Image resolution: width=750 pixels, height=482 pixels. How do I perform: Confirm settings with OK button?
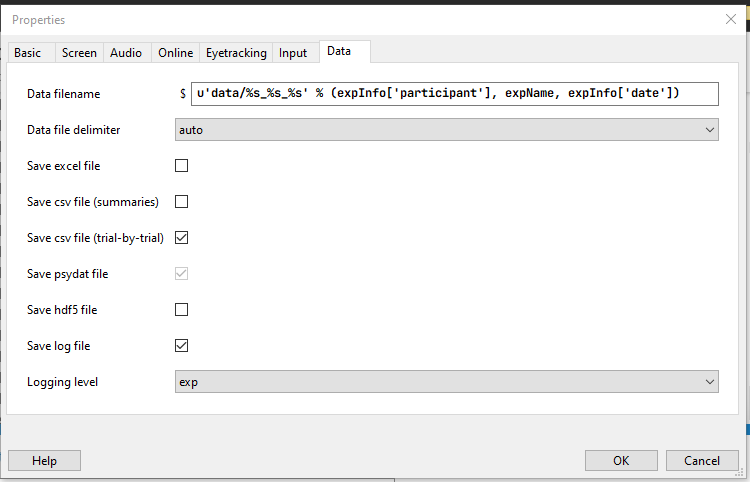[x=621, y=460]
